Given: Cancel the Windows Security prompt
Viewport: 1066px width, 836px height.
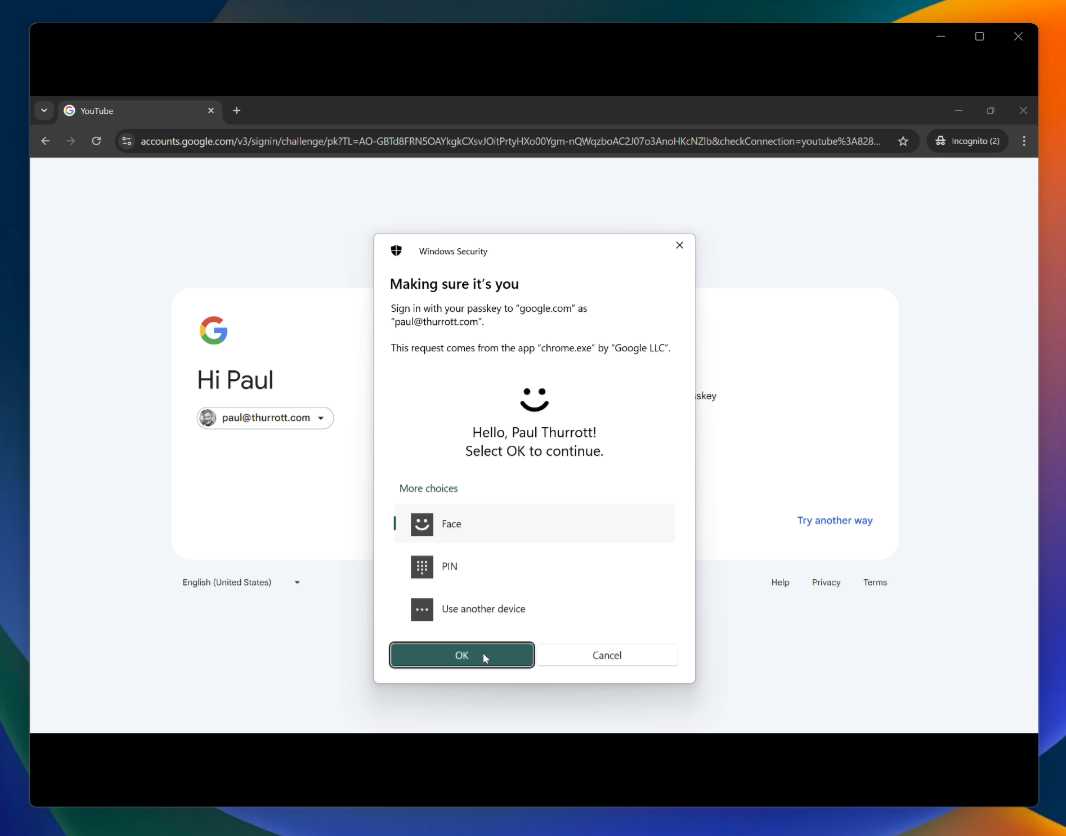Looking at the screenshot, I should click(607, 655).
